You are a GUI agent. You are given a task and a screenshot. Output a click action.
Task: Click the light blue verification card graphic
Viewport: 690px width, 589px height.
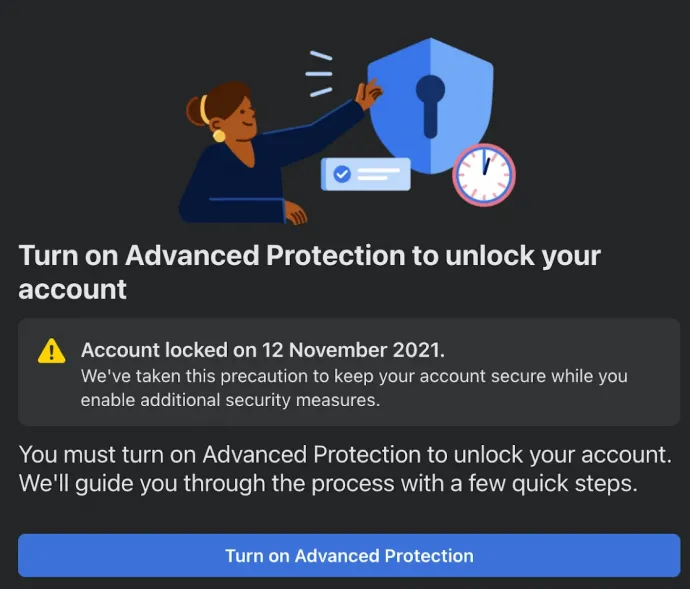[366, 174]
